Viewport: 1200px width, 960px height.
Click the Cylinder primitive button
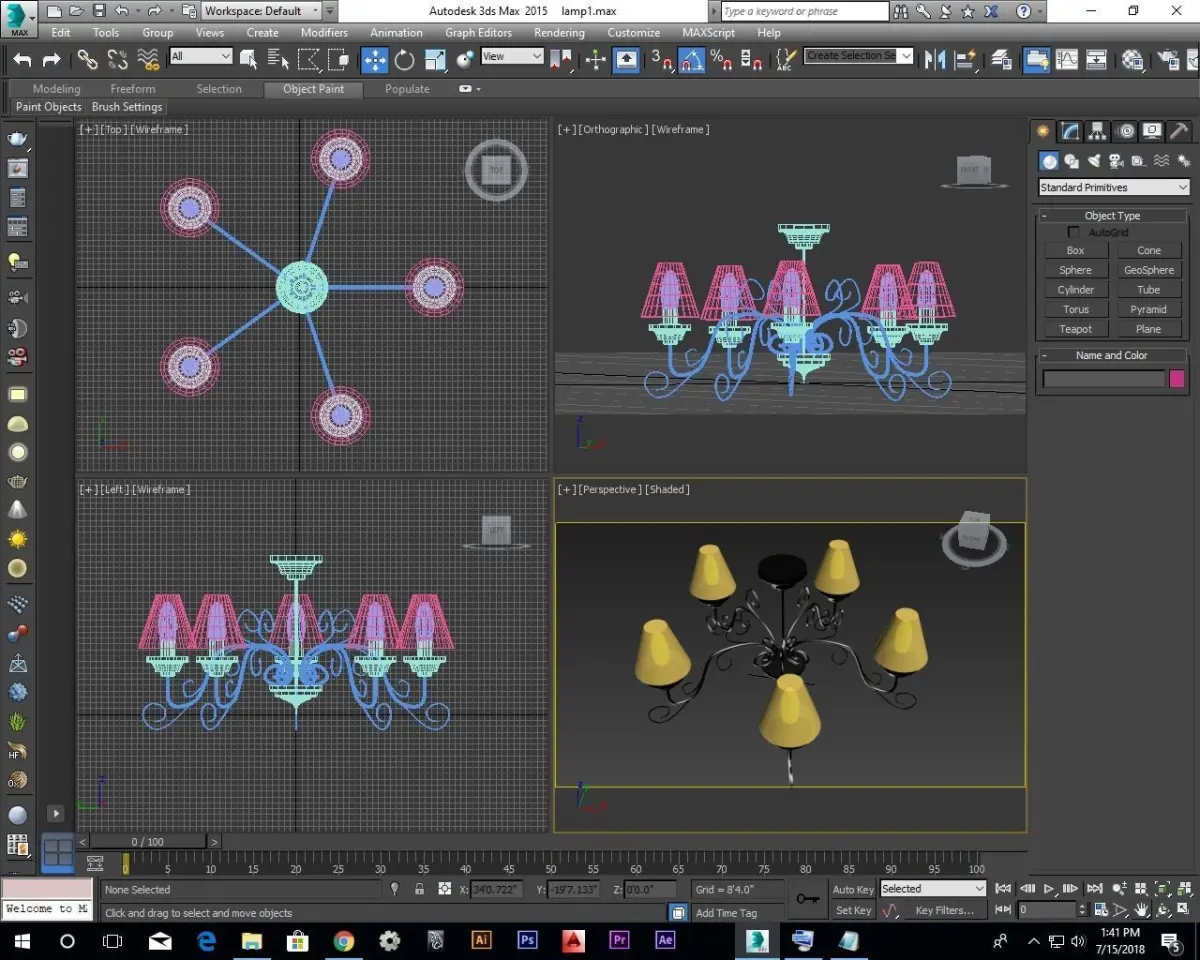pos(1075,290)
